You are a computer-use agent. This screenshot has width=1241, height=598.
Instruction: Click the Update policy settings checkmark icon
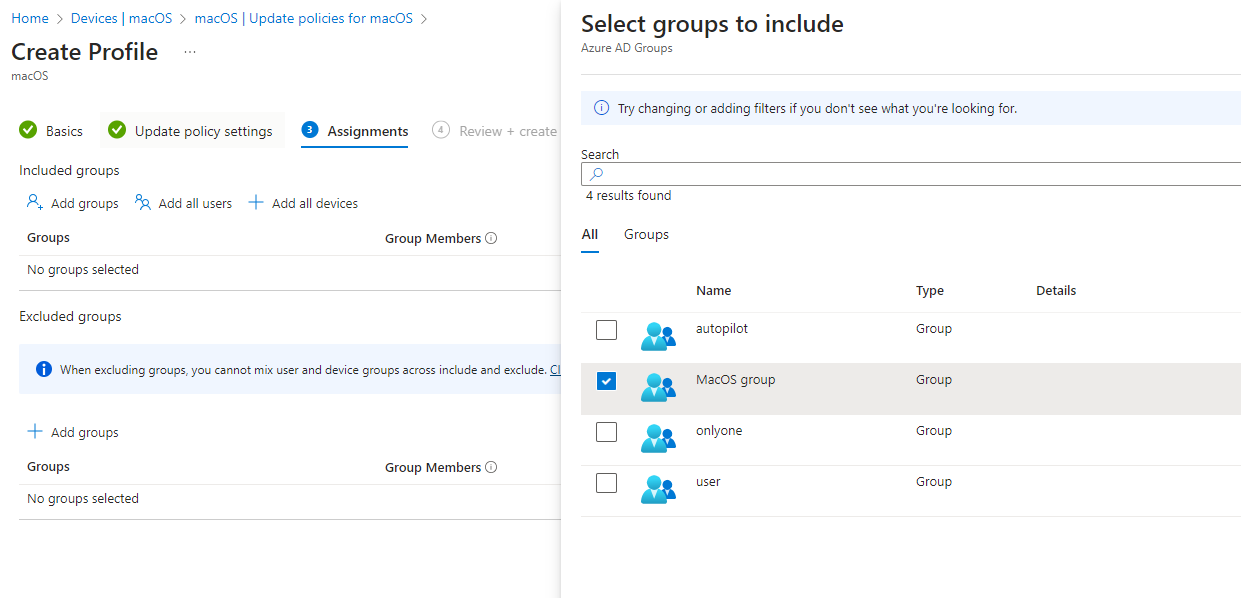click(117, 130)
